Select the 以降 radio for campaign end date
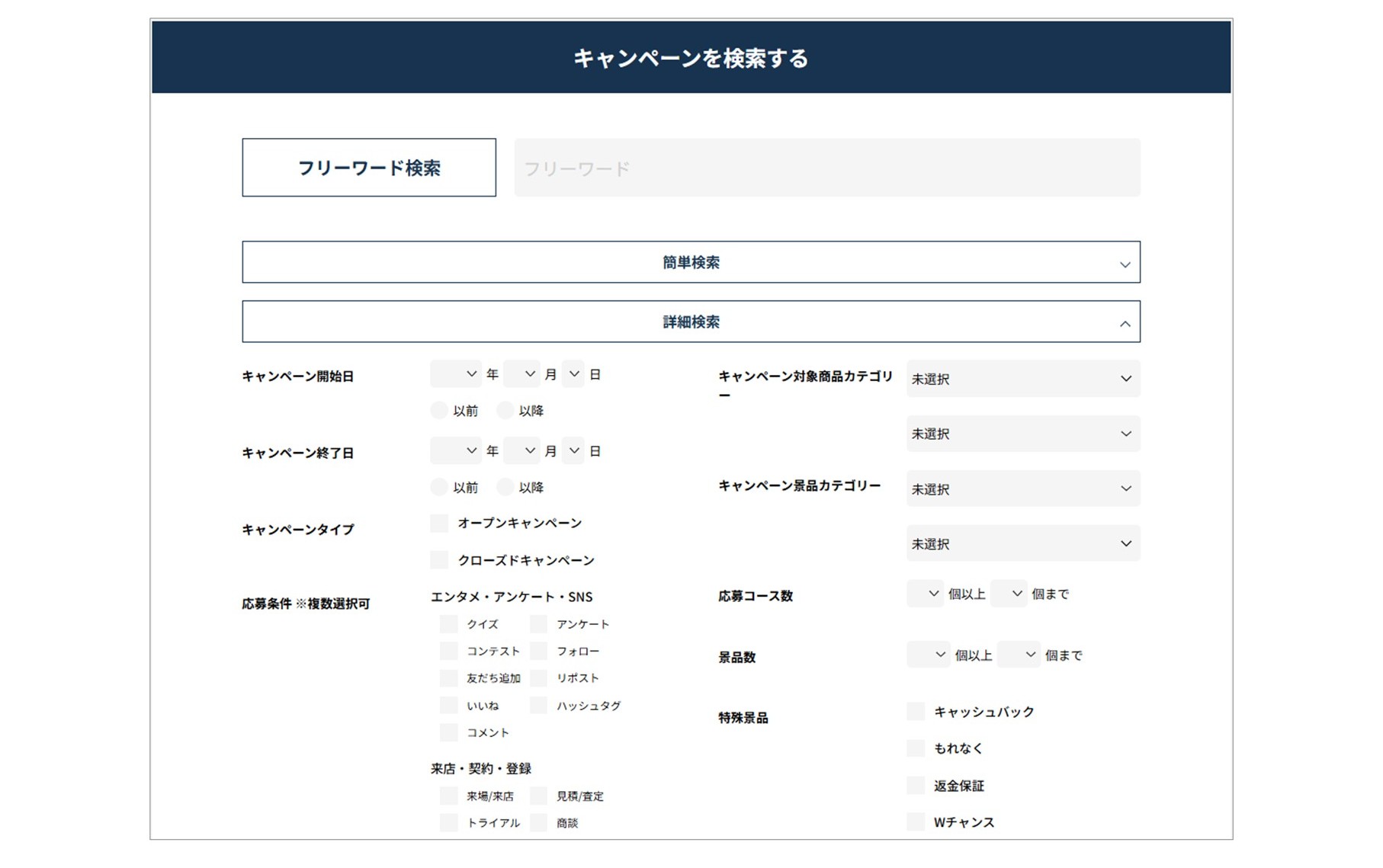The image size is (1383, 868). (505, 487)
